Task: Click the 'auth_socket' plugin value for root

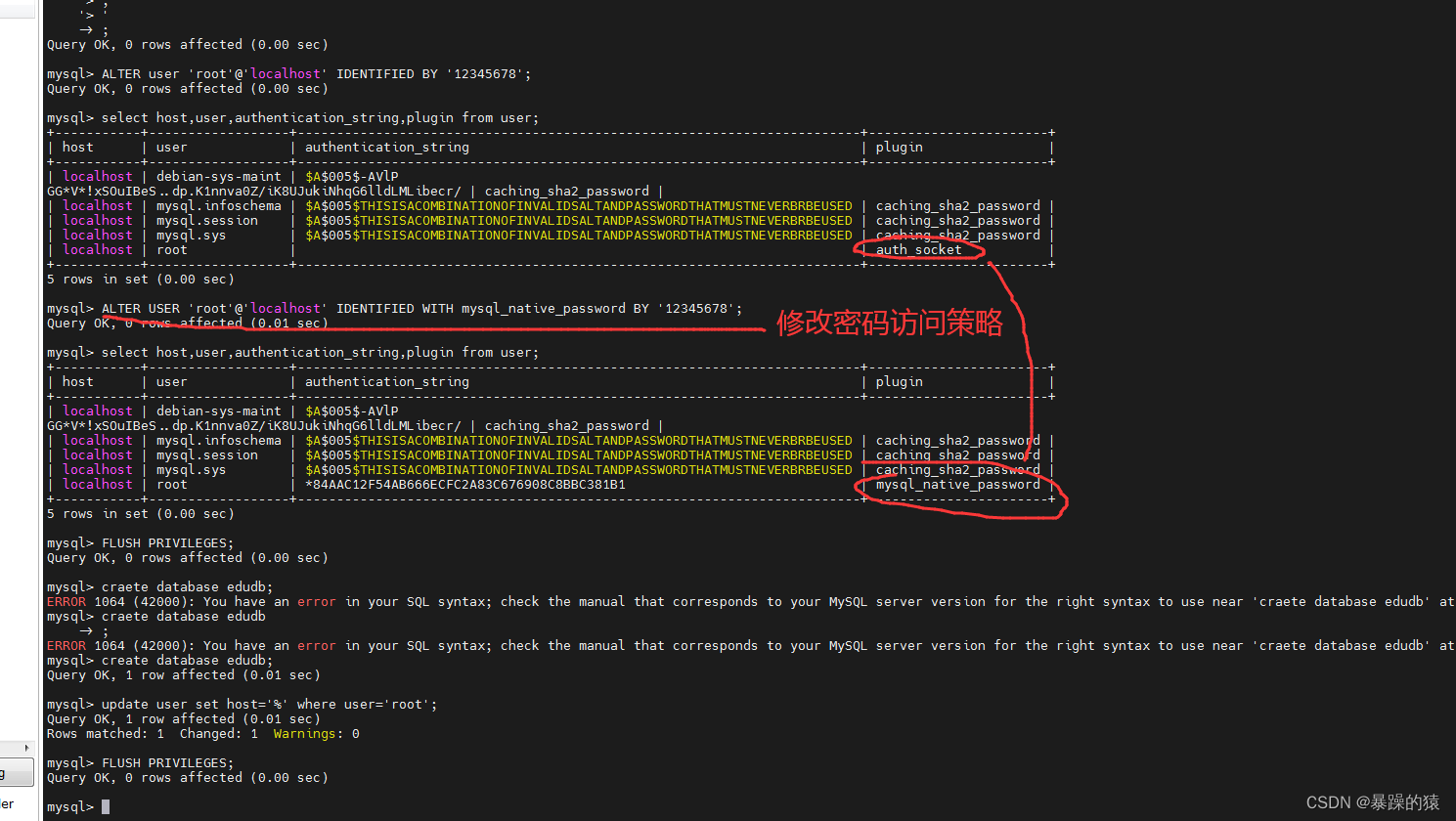Action: click(x=918, y=250)
